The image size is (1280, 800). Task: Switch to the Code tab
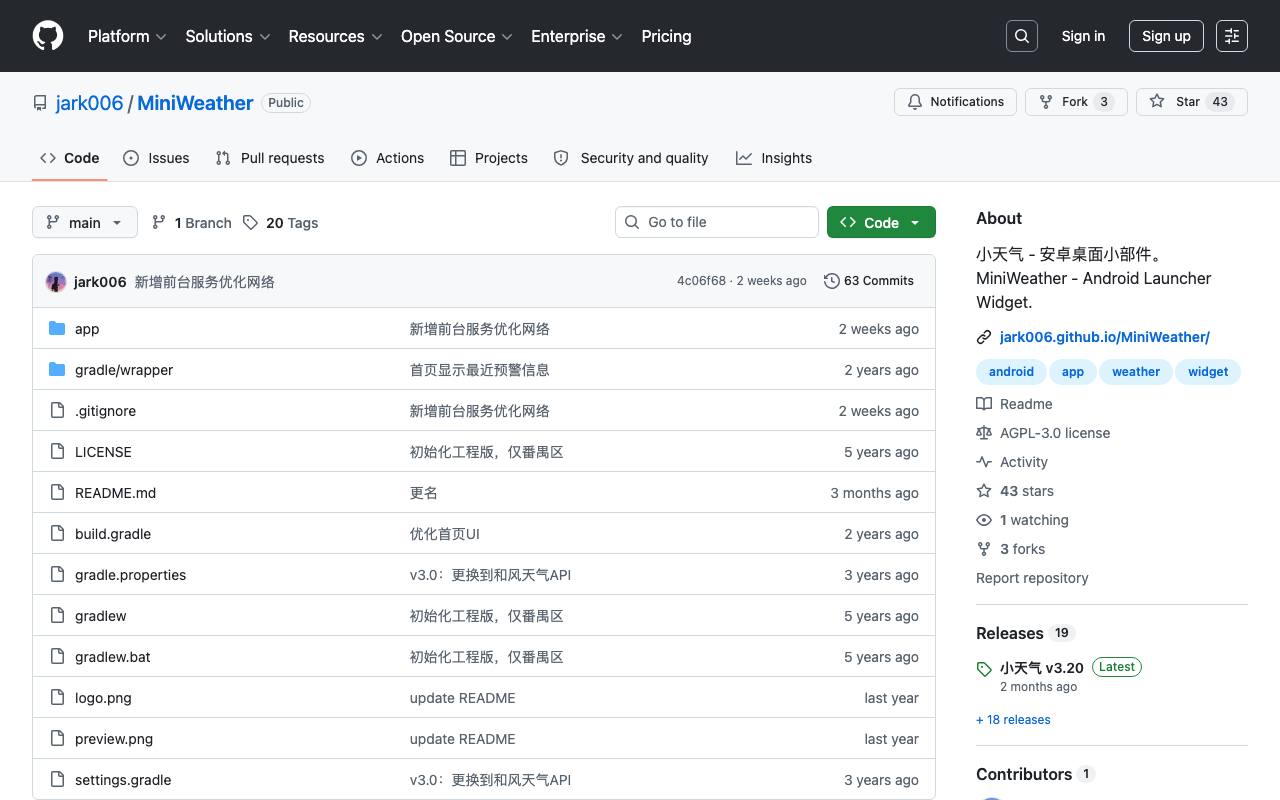click(x=69, y=158)
